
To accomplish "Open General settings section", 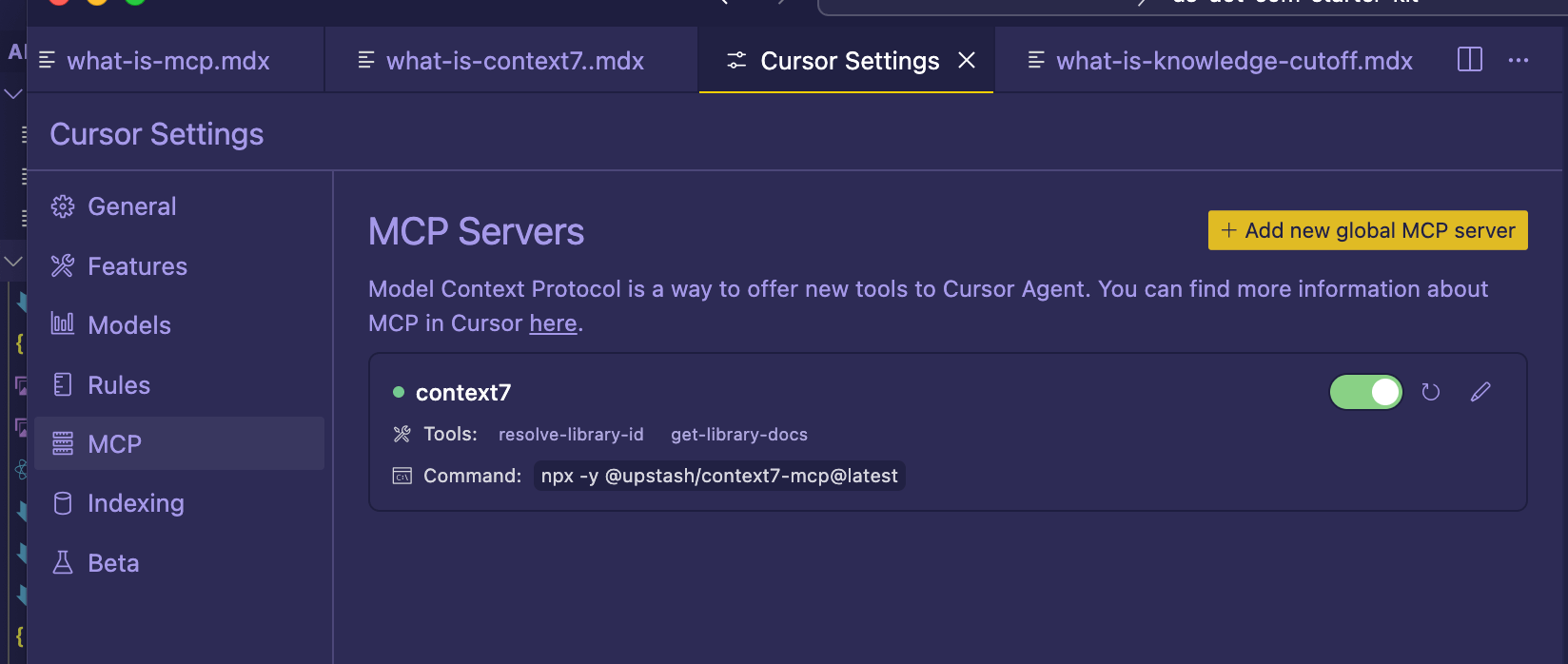I will [131, 206].
